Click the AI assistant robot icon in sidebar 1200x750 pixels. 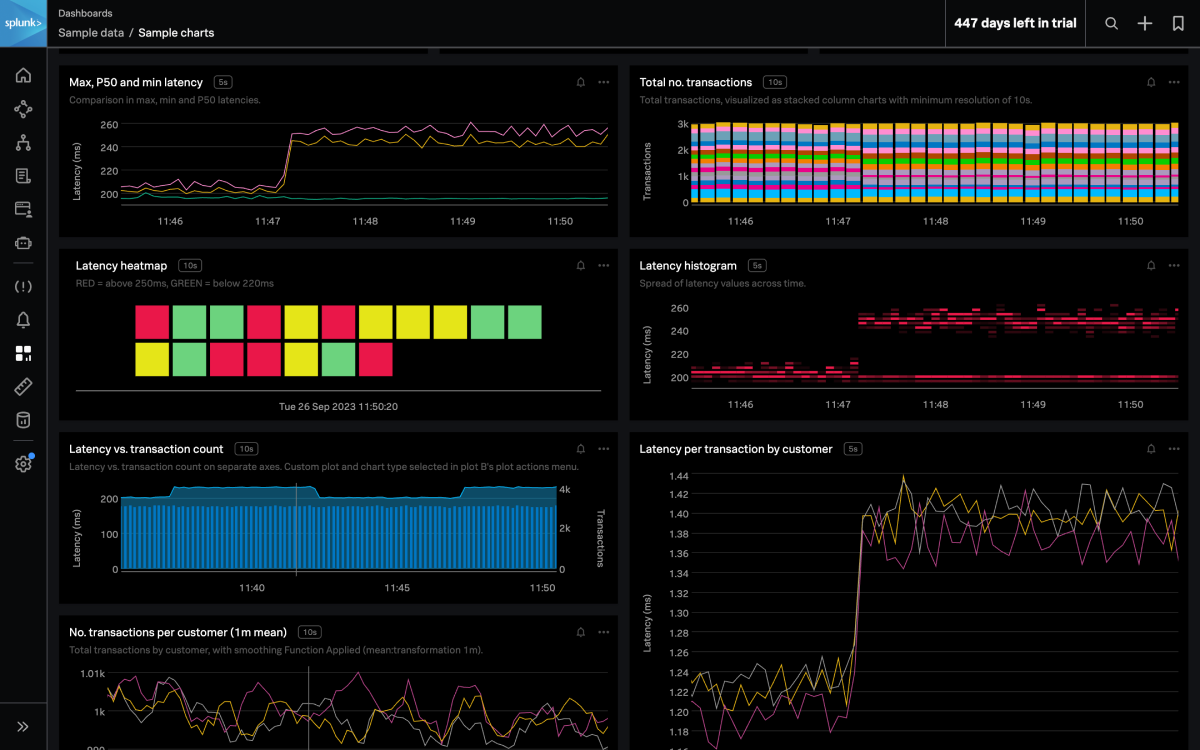pos(23,242)
